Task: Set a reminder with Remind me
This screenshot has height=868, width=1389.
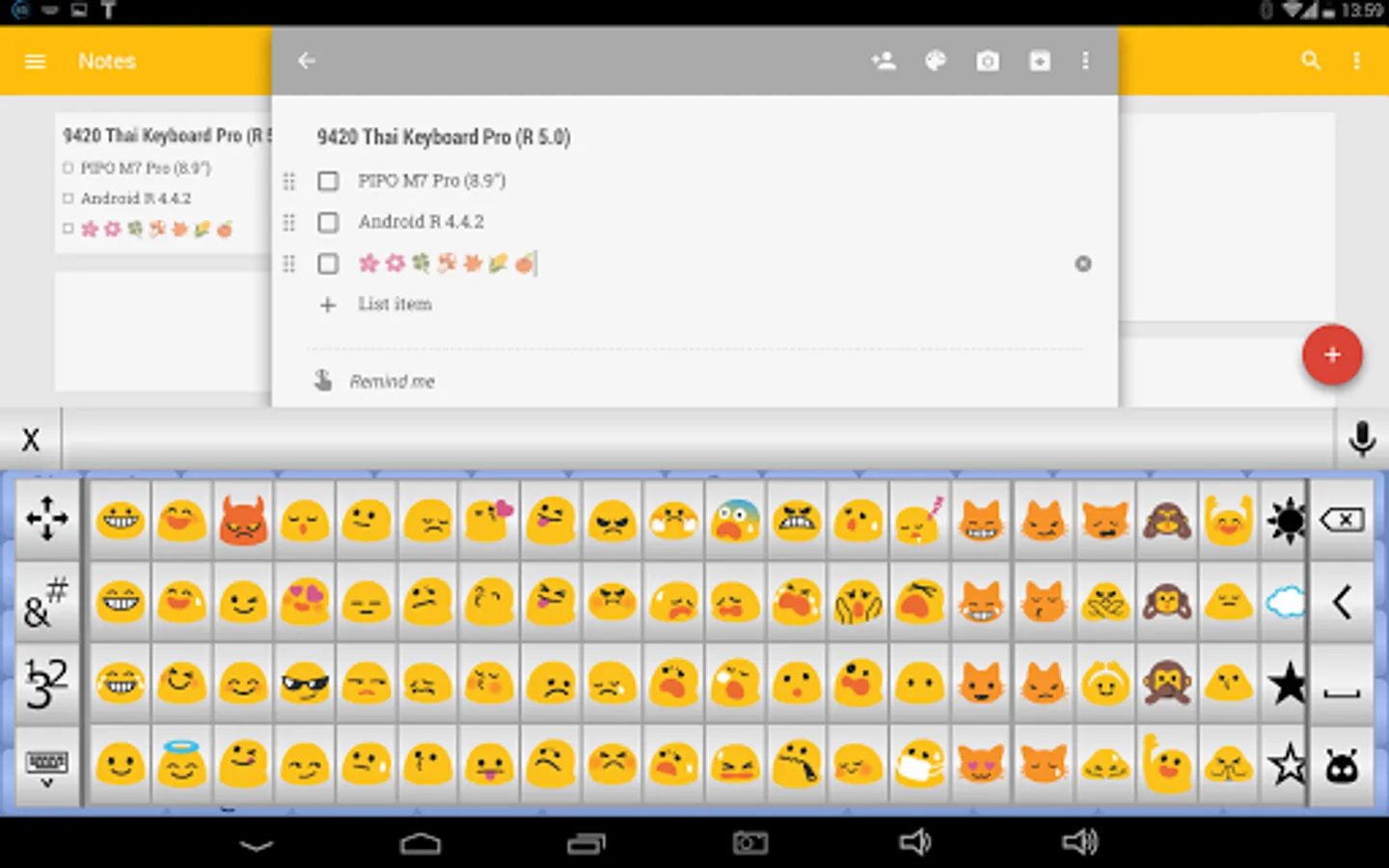Action: (x=392, y=381)
